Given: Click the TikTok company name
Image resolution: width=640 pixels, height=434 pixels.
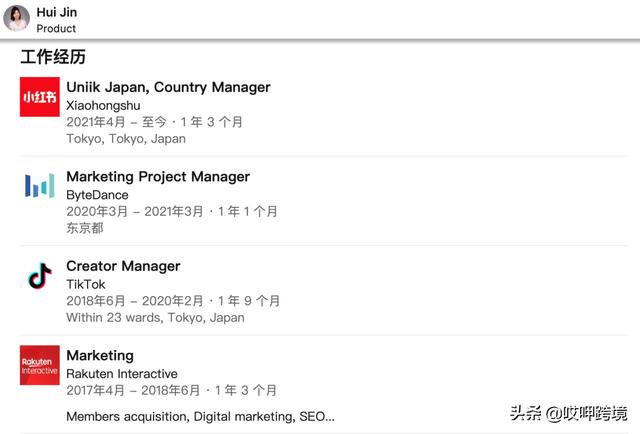Looking at the screenshot, I should (86, 284).
